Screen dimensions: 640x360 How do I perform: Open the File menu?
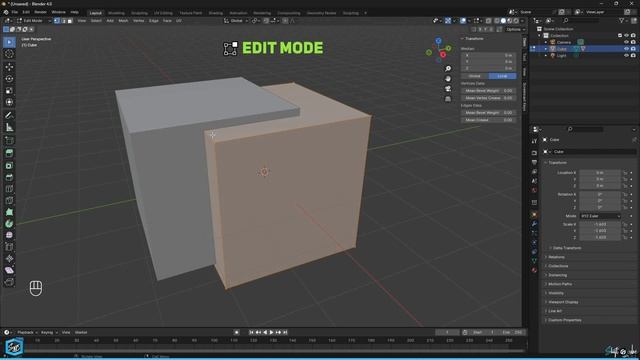click(x=14, y=12)
